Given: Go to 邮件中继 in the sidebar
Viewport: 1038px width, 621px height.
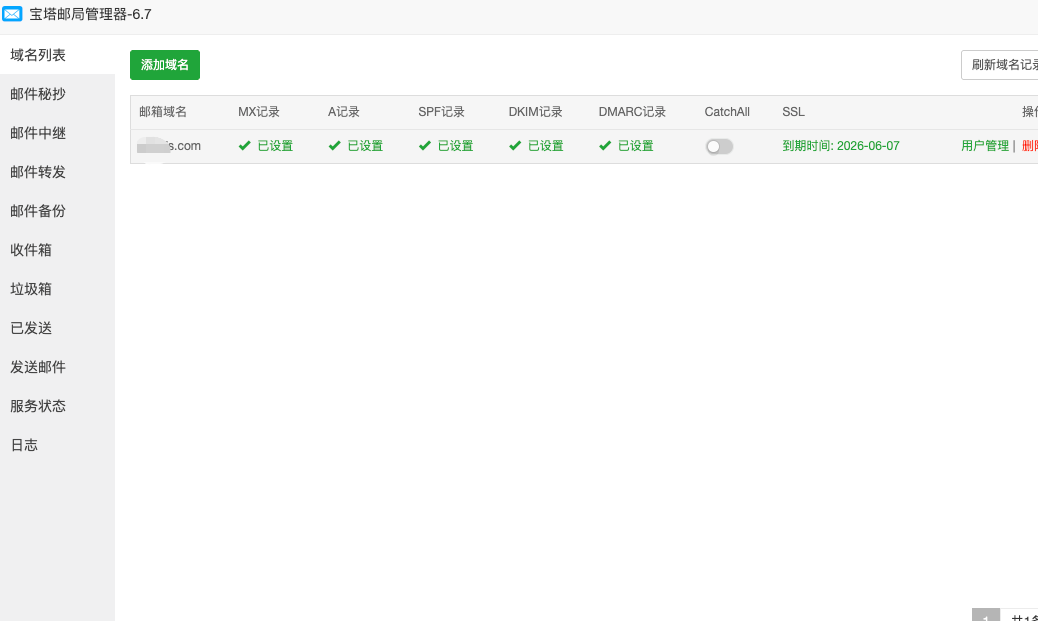Looking at the screenshot, I should (38, 133).
